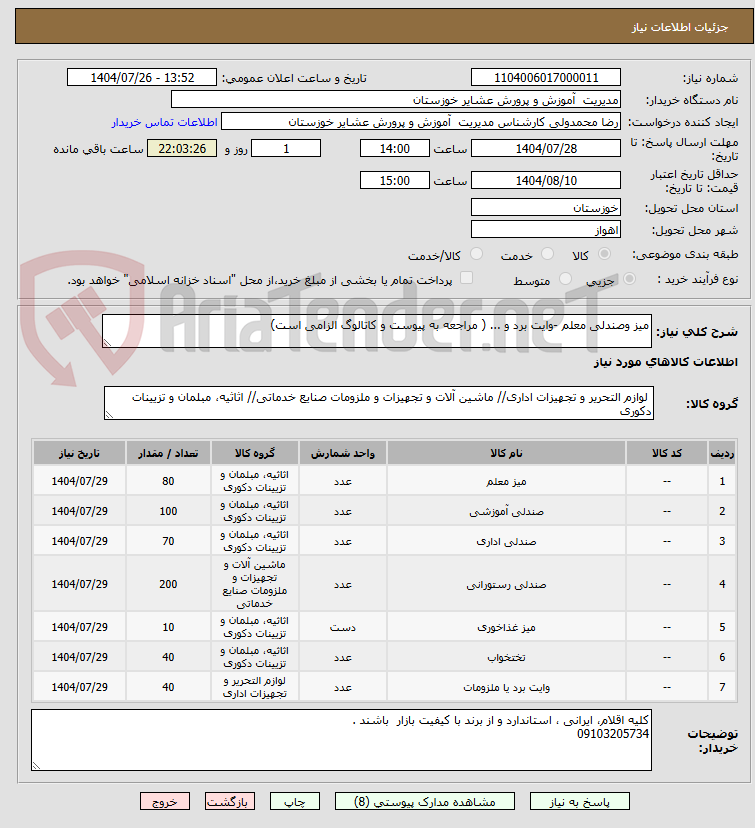Click the تاریخ نیاز column header

coord(79,453)
